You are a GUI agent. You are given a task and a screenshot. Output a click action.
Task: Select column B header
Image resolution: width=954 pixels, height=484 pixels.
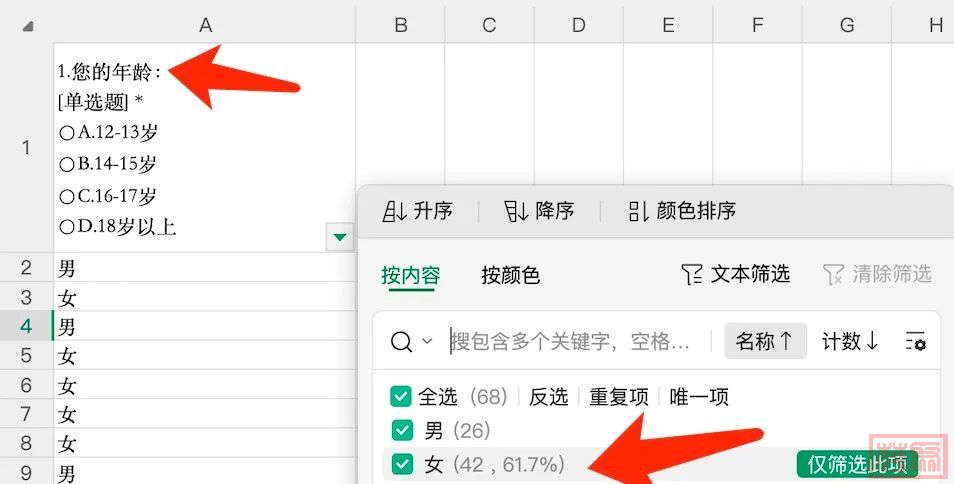click(x=401, y=25)
